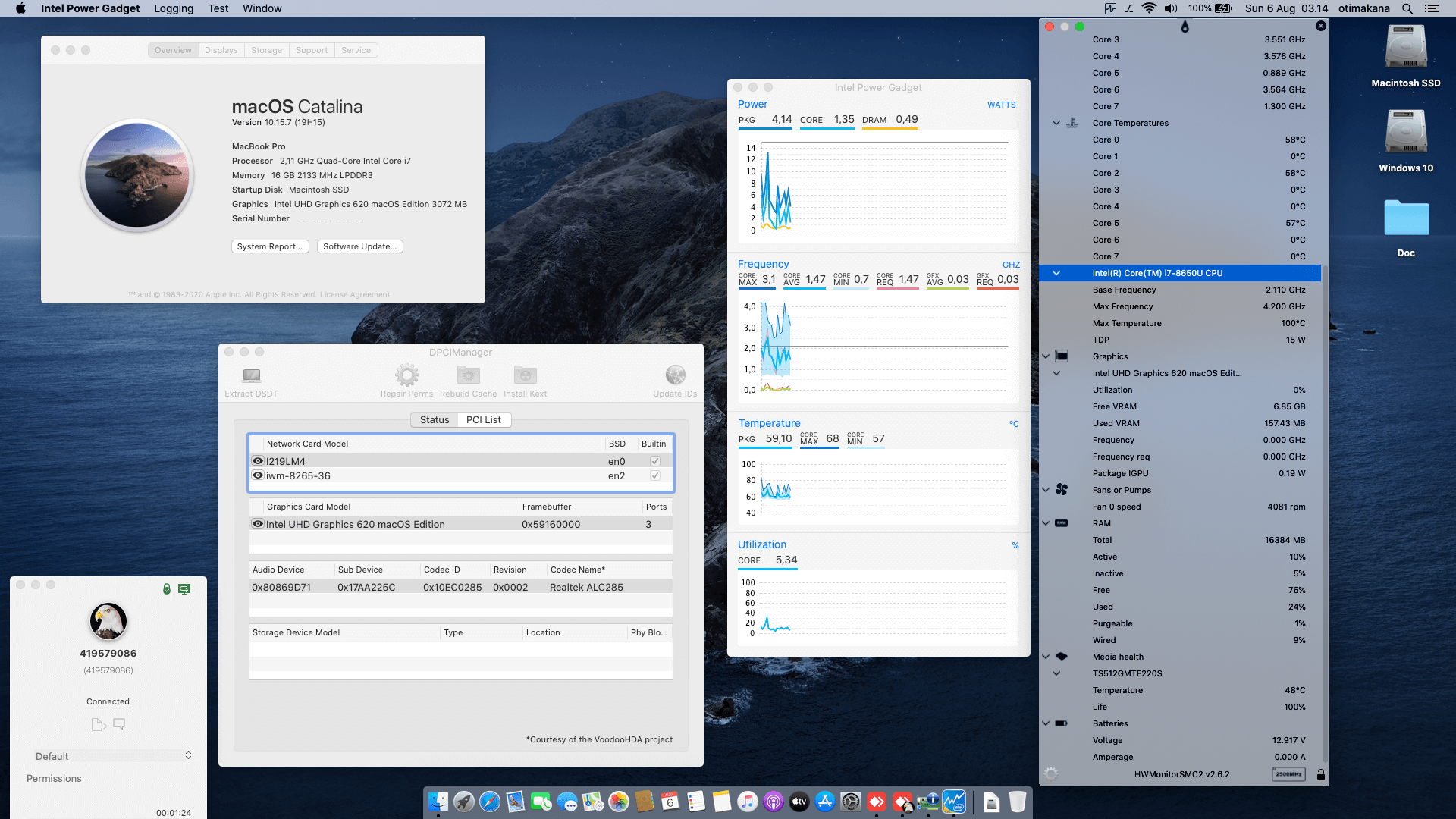Viewport: 1456px width, 819px height.
Task: Open Safari from the dock
Action: point(490,802)
